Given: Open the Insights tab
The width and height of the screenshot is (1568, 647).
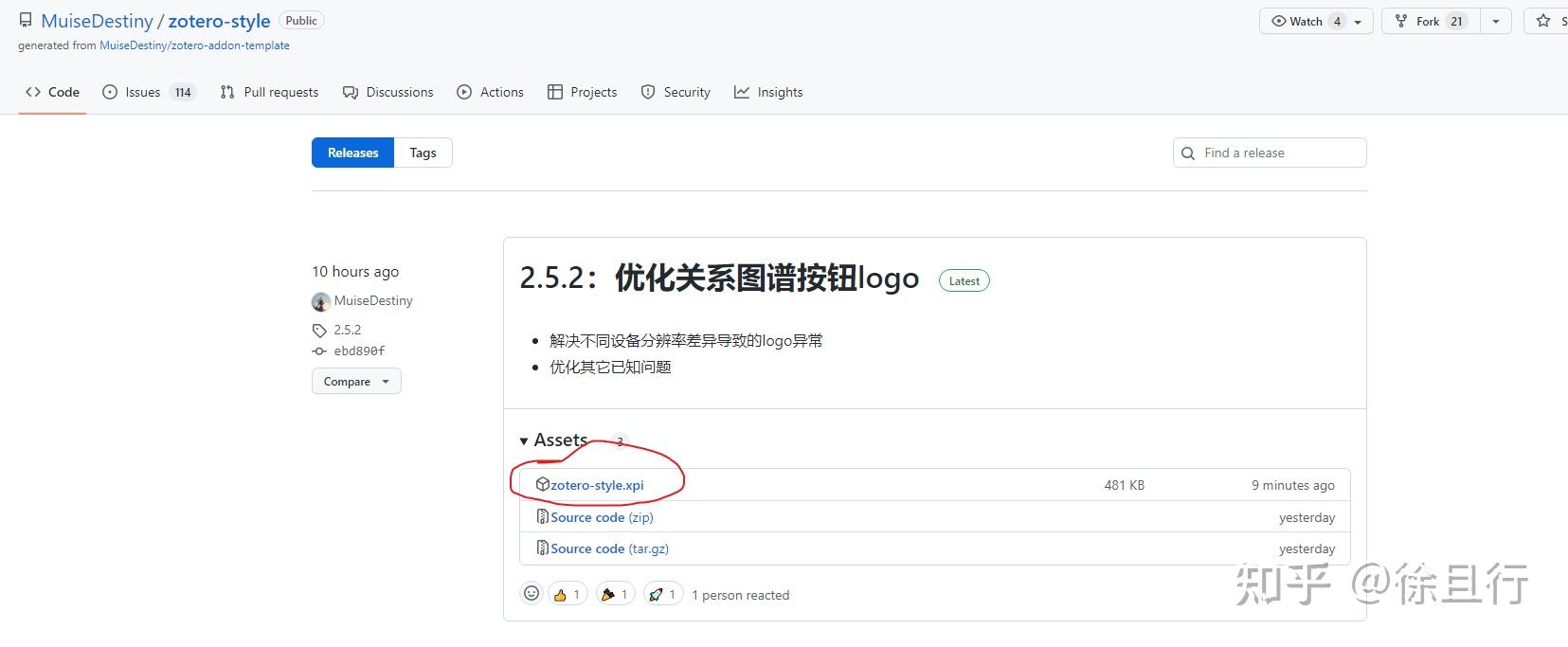Looking at the screenshot, I should coord(768,92).
